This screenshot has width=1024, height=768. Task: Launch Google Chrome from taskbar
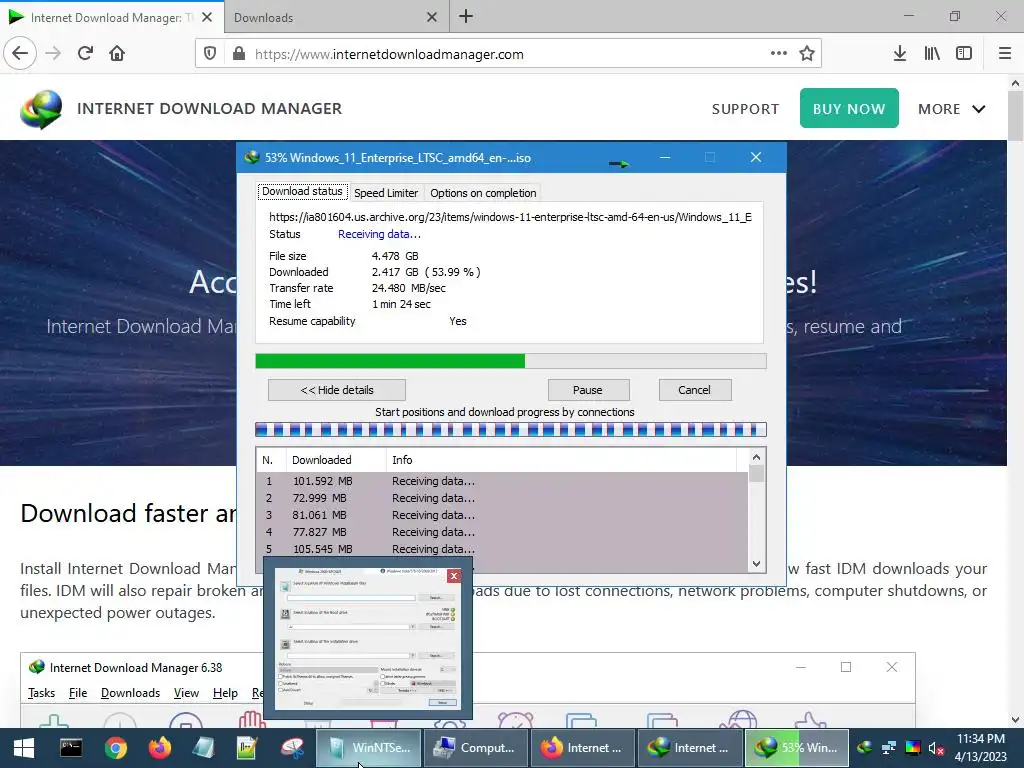pos(115,748)
